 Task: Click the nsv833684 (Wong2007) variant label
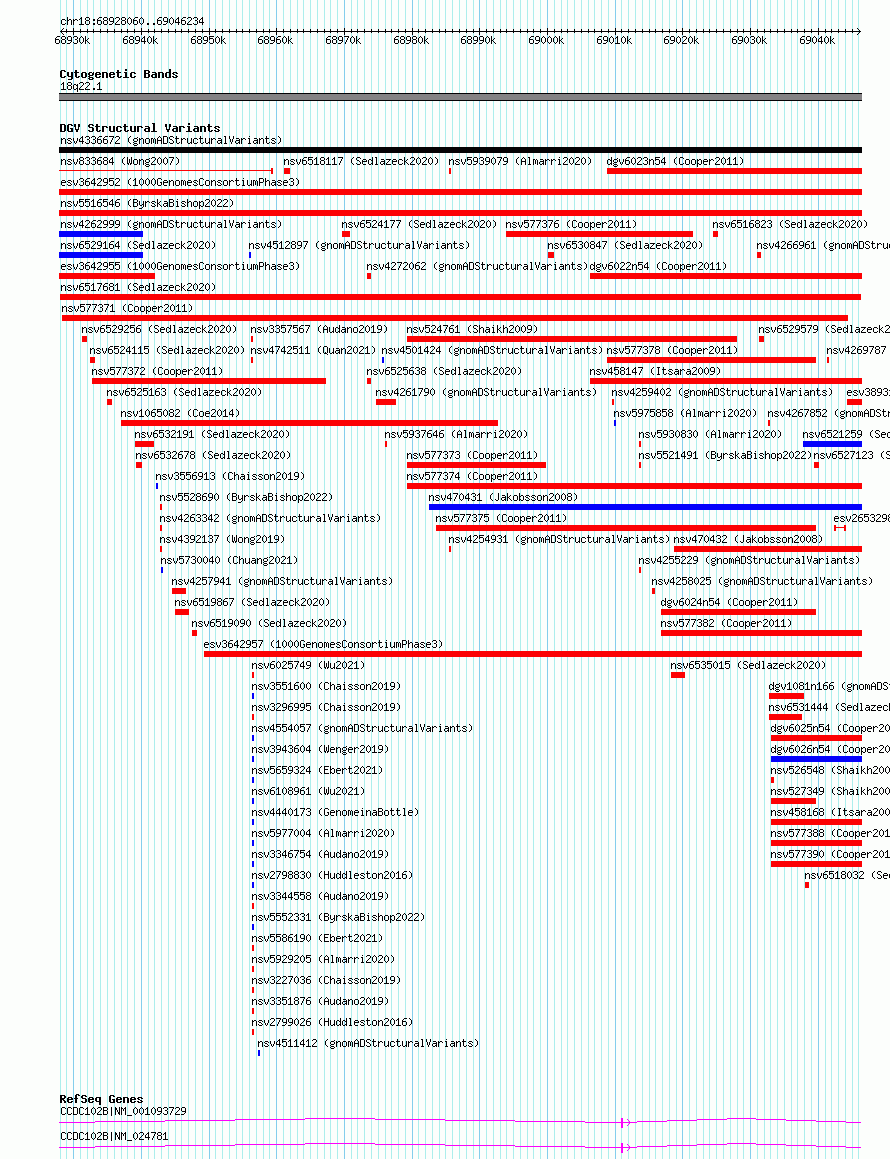click(x=120, y=161)
